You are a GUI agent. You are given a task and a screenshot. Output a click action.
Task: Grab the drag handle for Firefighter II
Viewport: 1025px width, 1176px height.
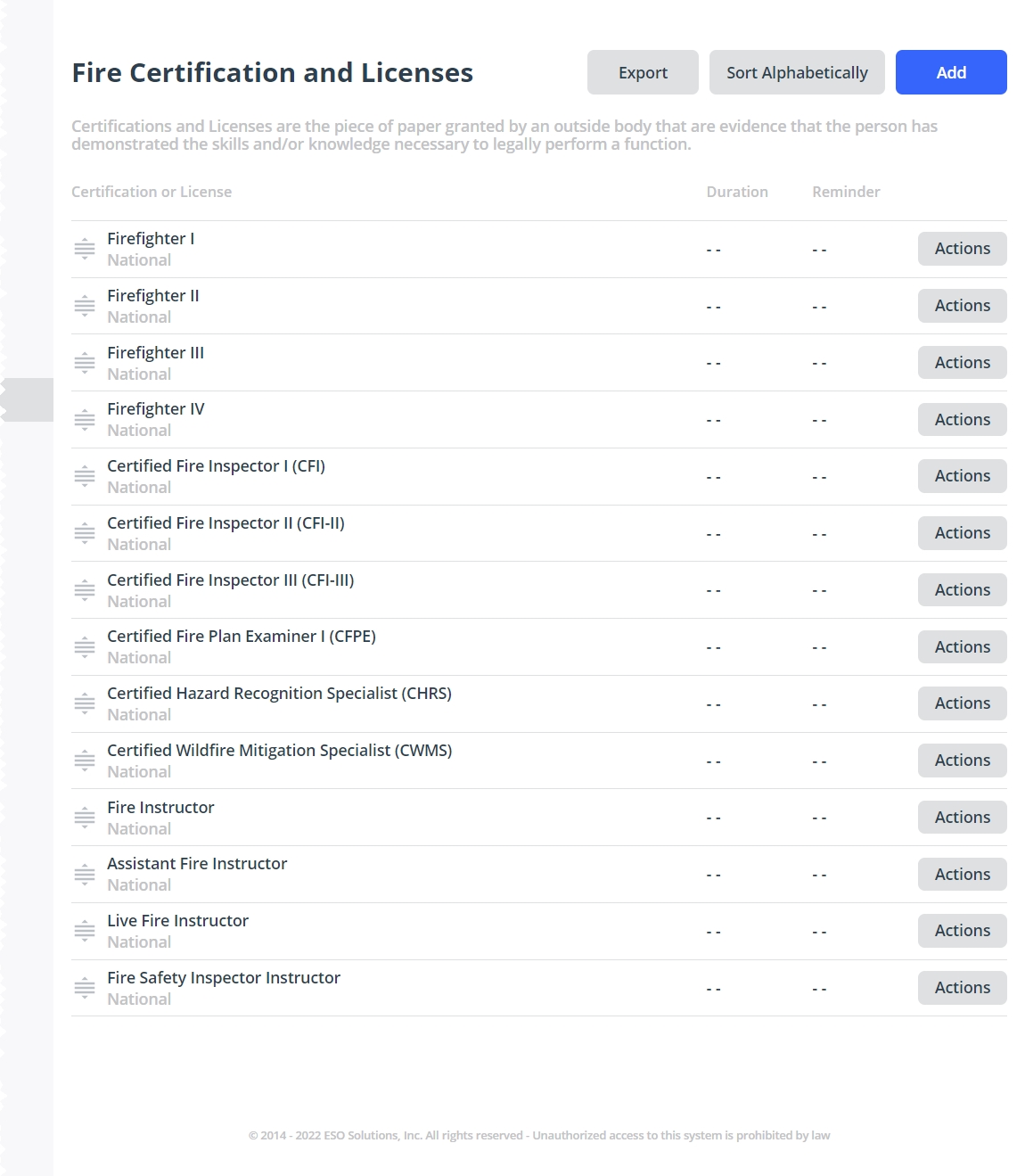(85, 305)
